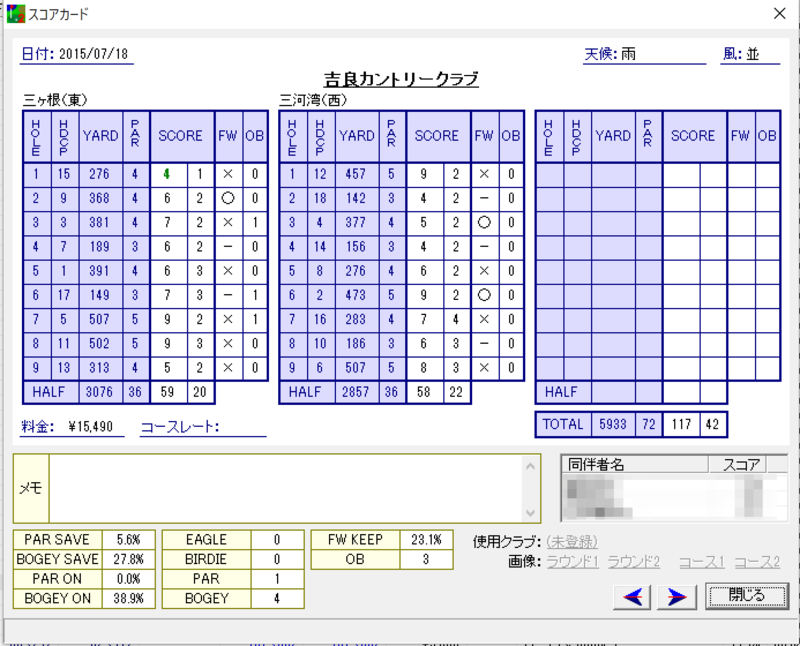Click FW circle mark on west hole 3 (377 yards)
This screenshot has height=646, width=800.
484,223
